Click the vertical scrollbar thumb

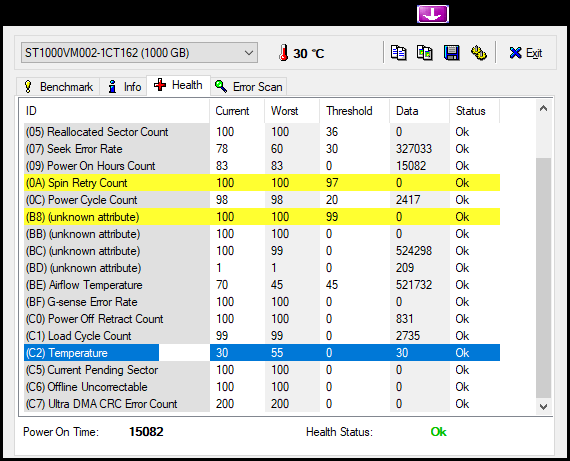[543, 278]
